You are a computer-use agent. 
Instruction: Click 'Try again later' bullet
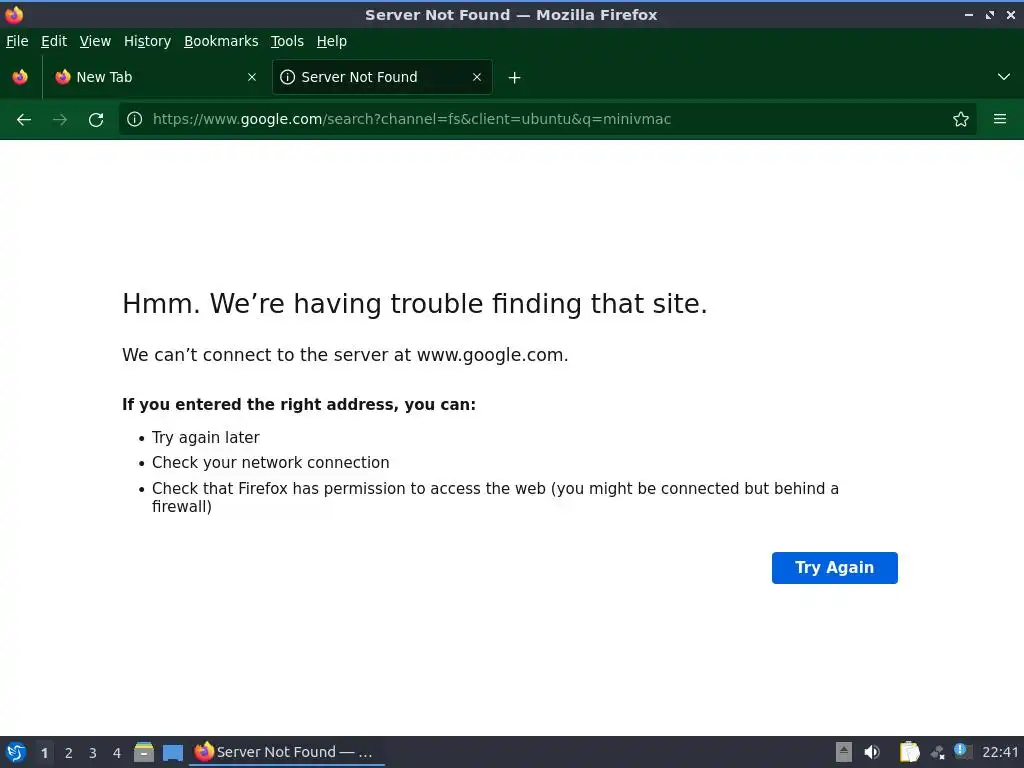coord(206,438)
